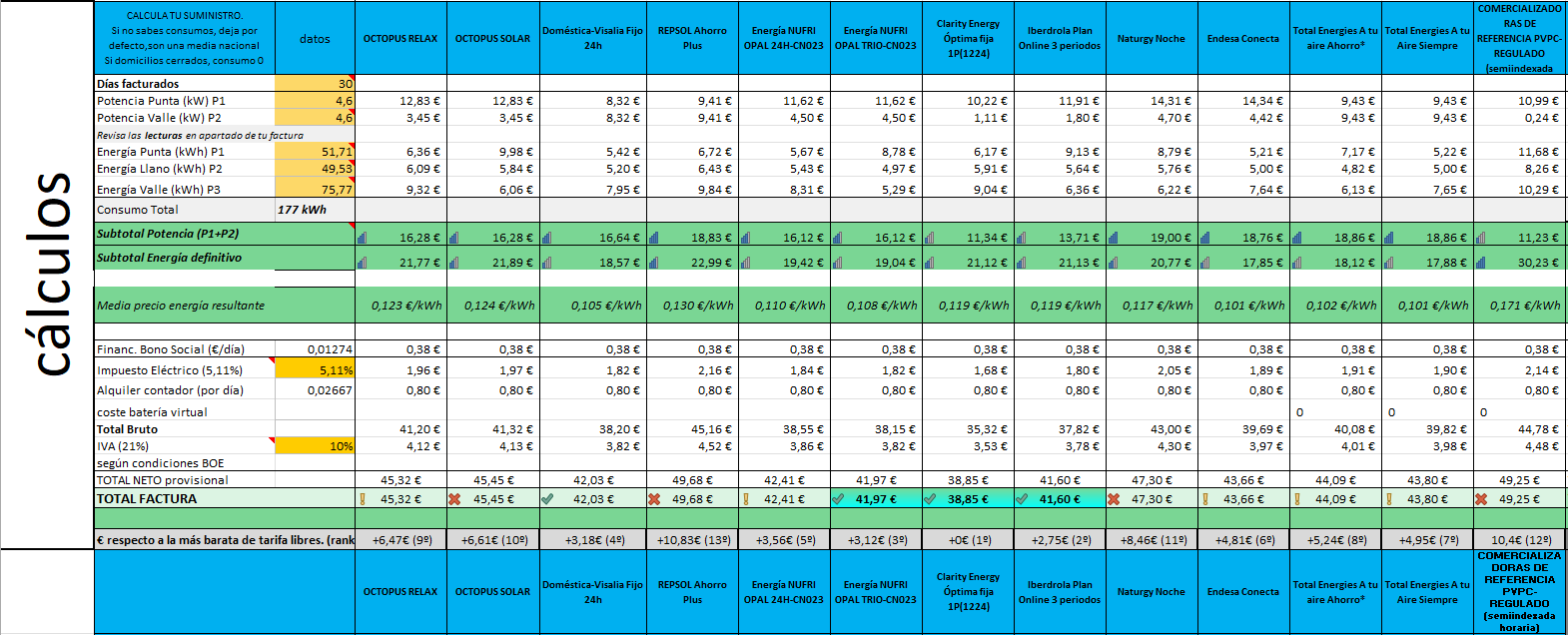
Task: Click the Naturgy Noche header in the bottom row
Action: point(1152,592)
